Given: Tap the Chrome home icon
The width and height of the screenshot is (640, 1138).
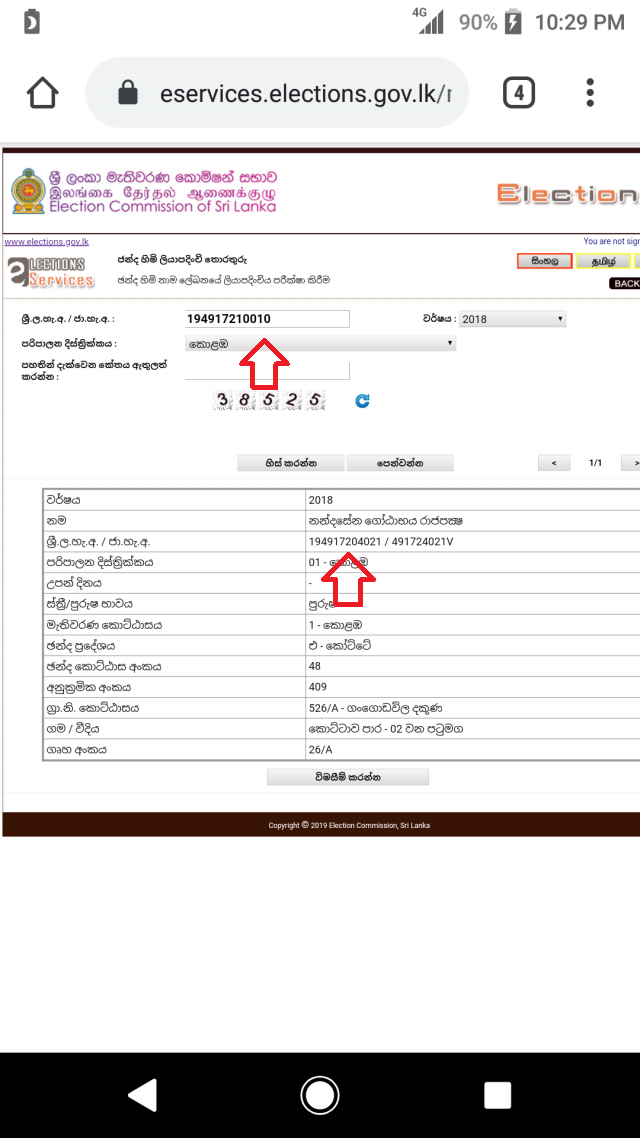Looking at the screenshot, I should (x=42, y=93).
